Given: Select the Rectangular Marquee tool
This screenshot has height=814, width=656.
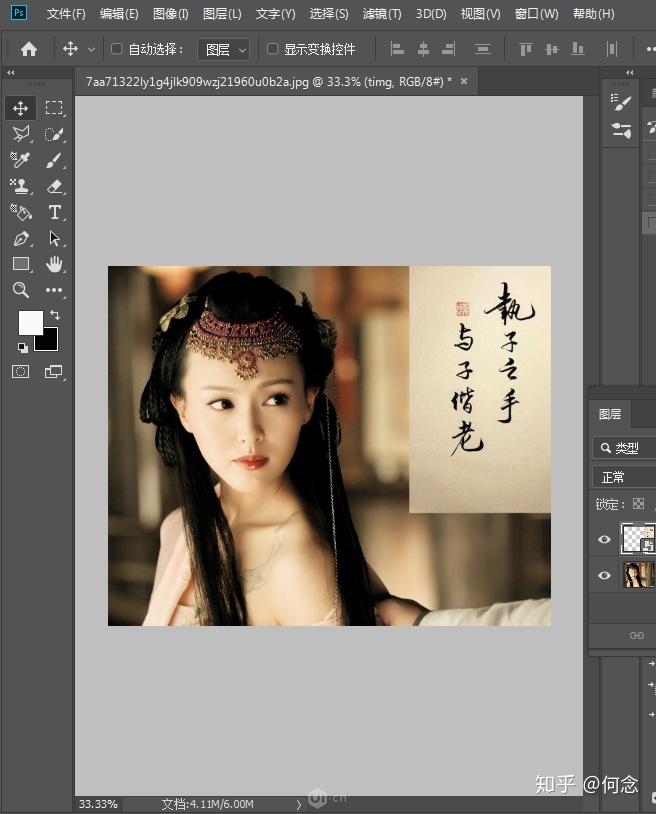Looking at the screenshot, I should (x=54, y=107).
